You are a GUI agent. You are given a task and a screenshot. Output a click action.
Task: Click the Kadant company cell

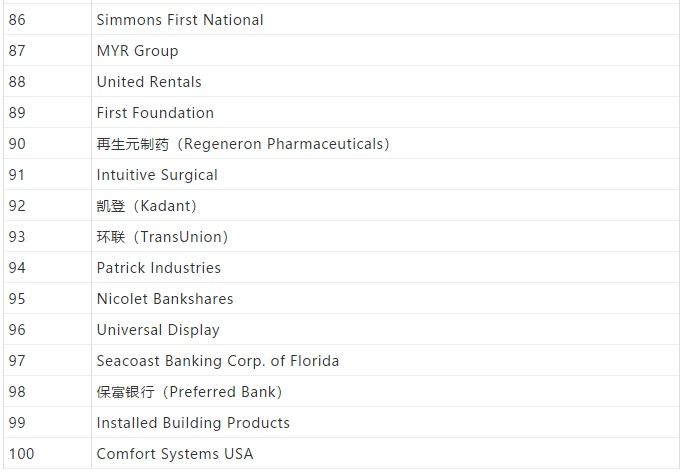(147, 206)
